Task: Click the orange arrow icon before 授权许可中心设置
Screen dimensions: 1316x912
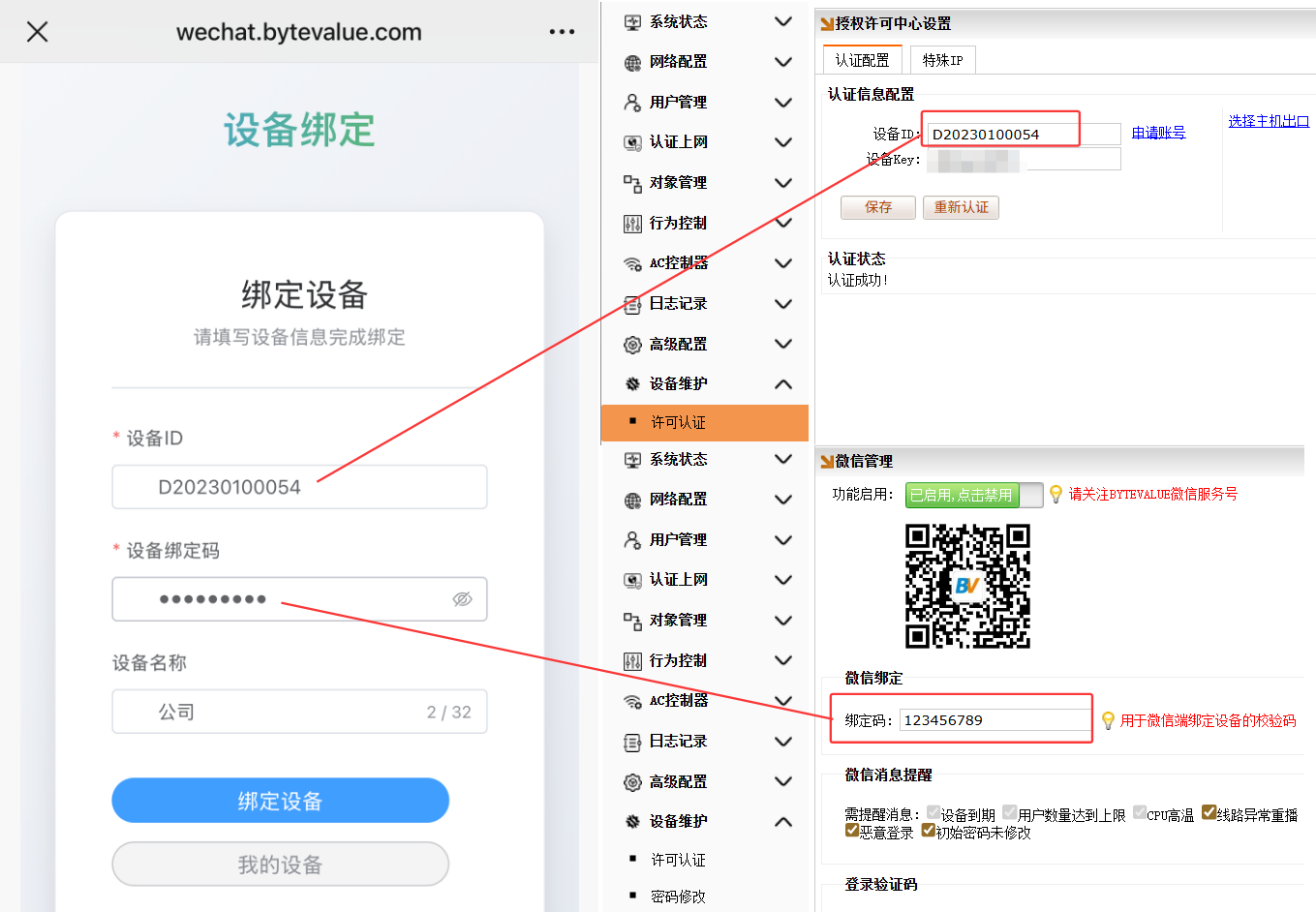Action: pyautogui.click(x=827, y=24)
